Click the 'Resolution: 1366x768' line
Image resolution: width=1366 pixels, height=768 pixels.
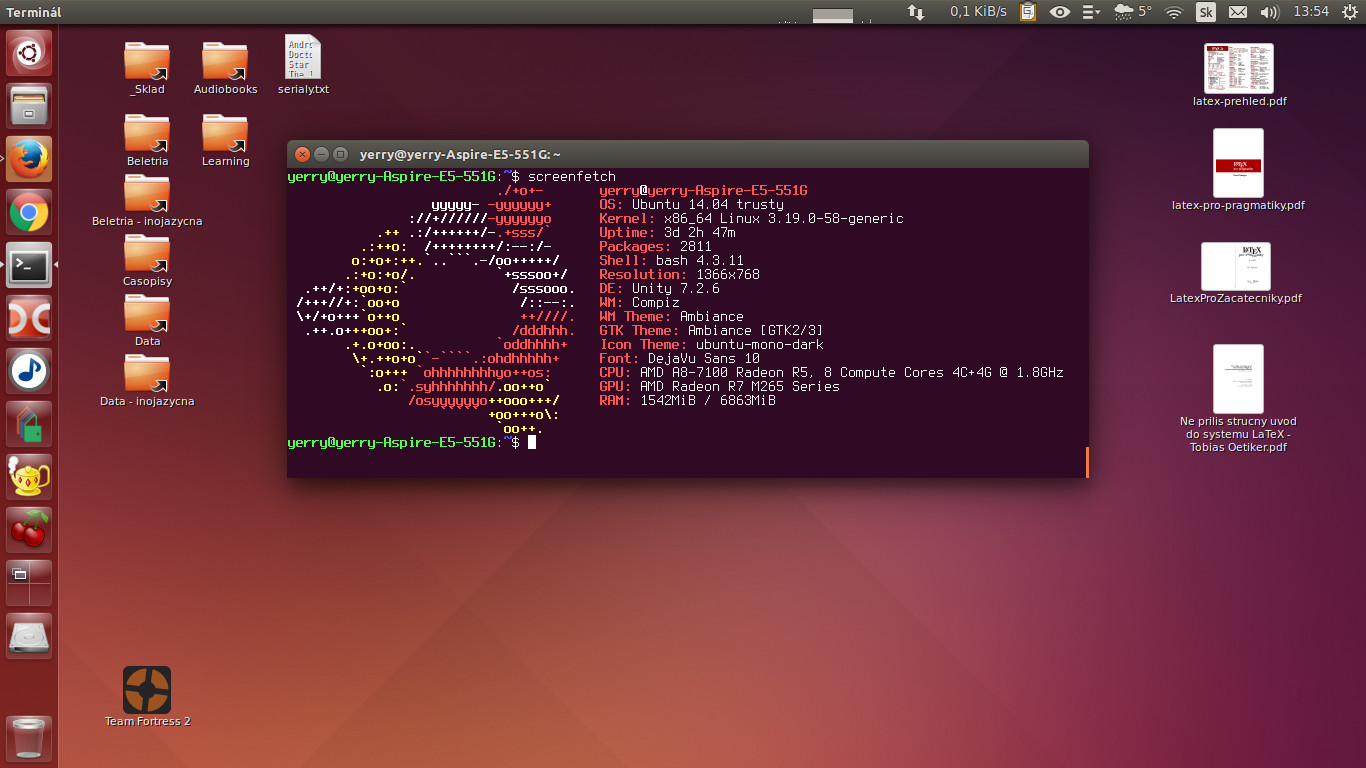coord(679,274)
